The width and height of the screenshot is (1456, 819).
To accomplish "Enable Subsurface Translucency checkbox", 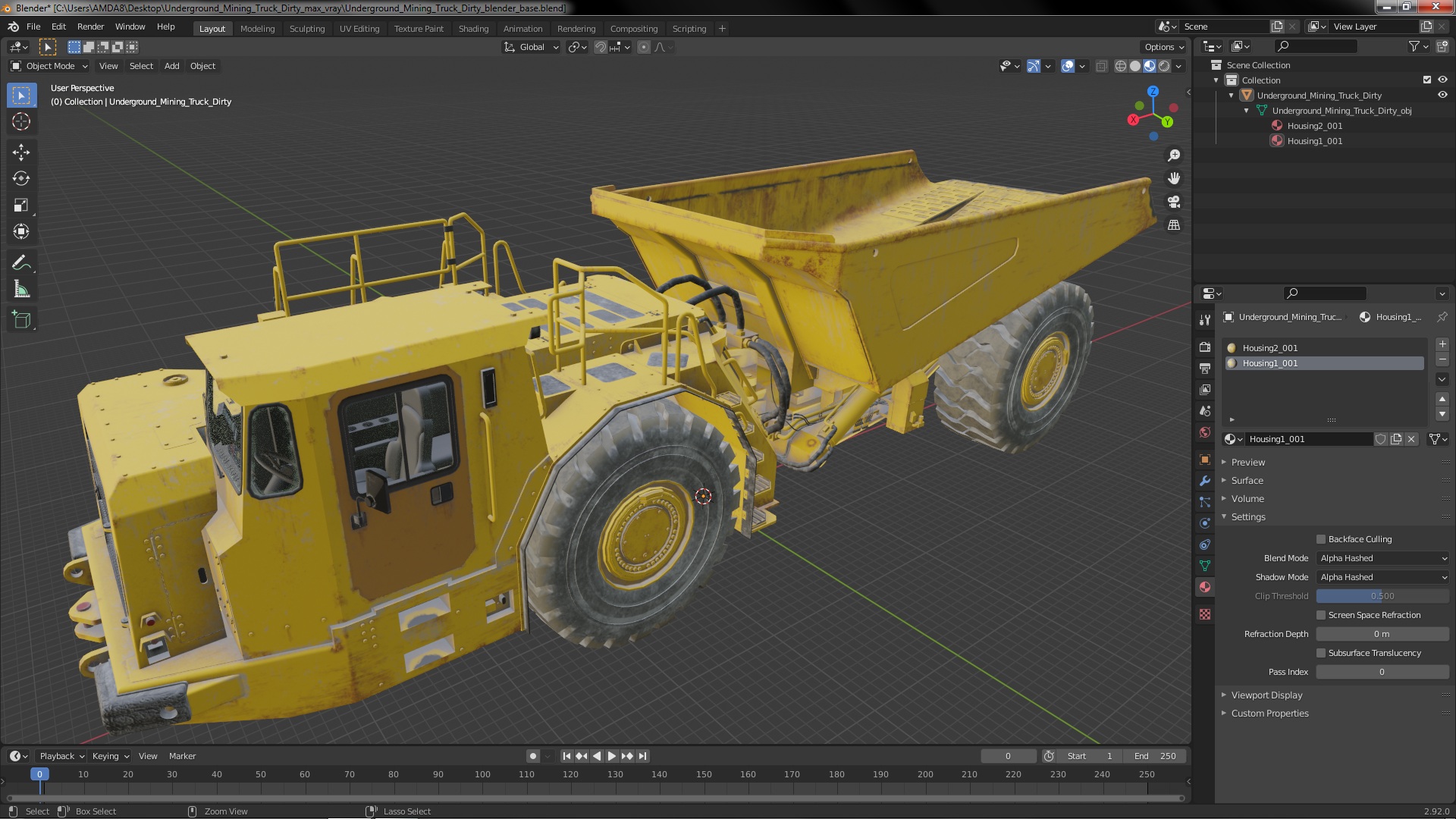I will [x=1321, y=653].
